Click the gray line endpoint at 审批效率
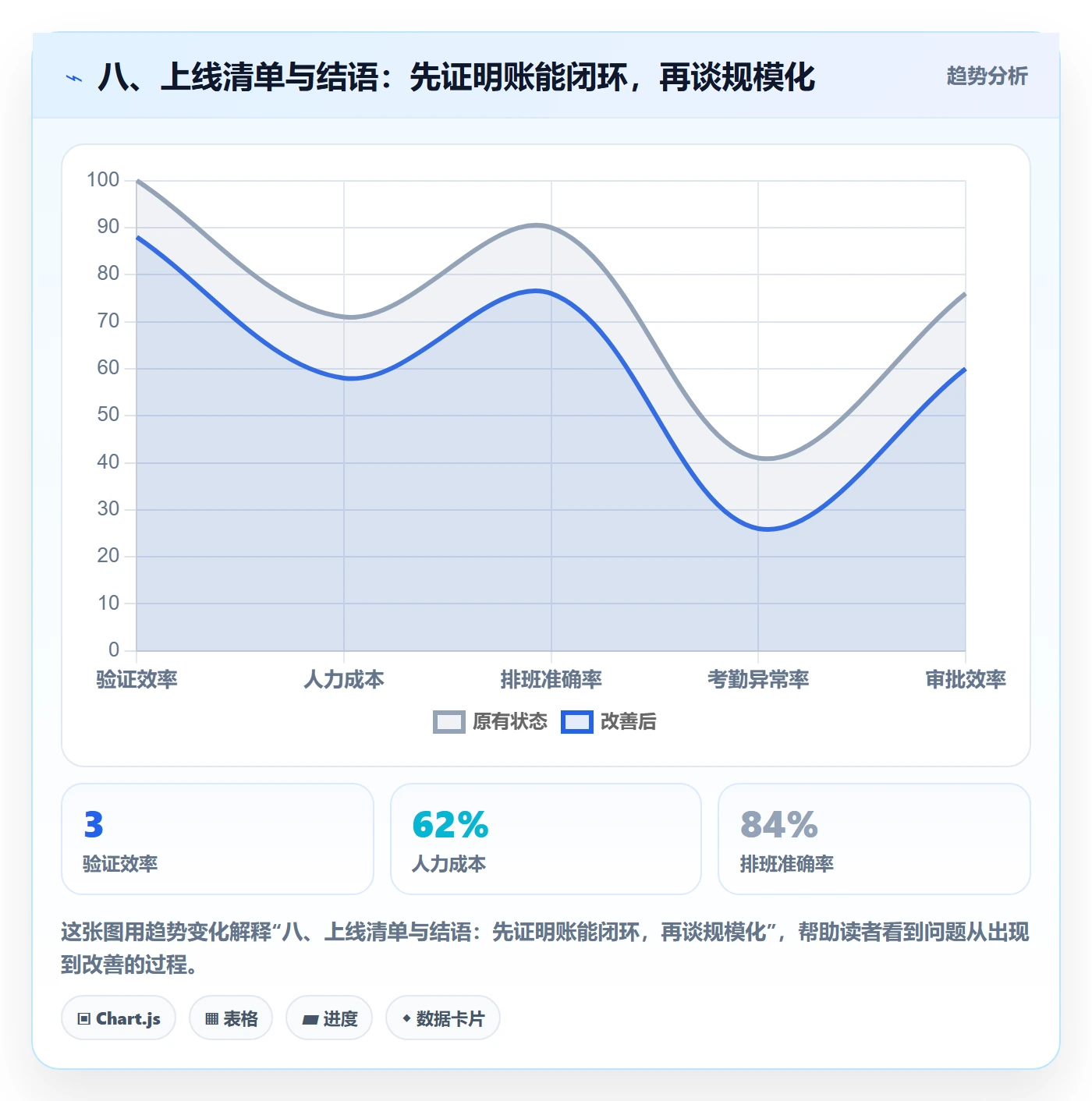1092x1101 pixels. click(x=965, y=294)
